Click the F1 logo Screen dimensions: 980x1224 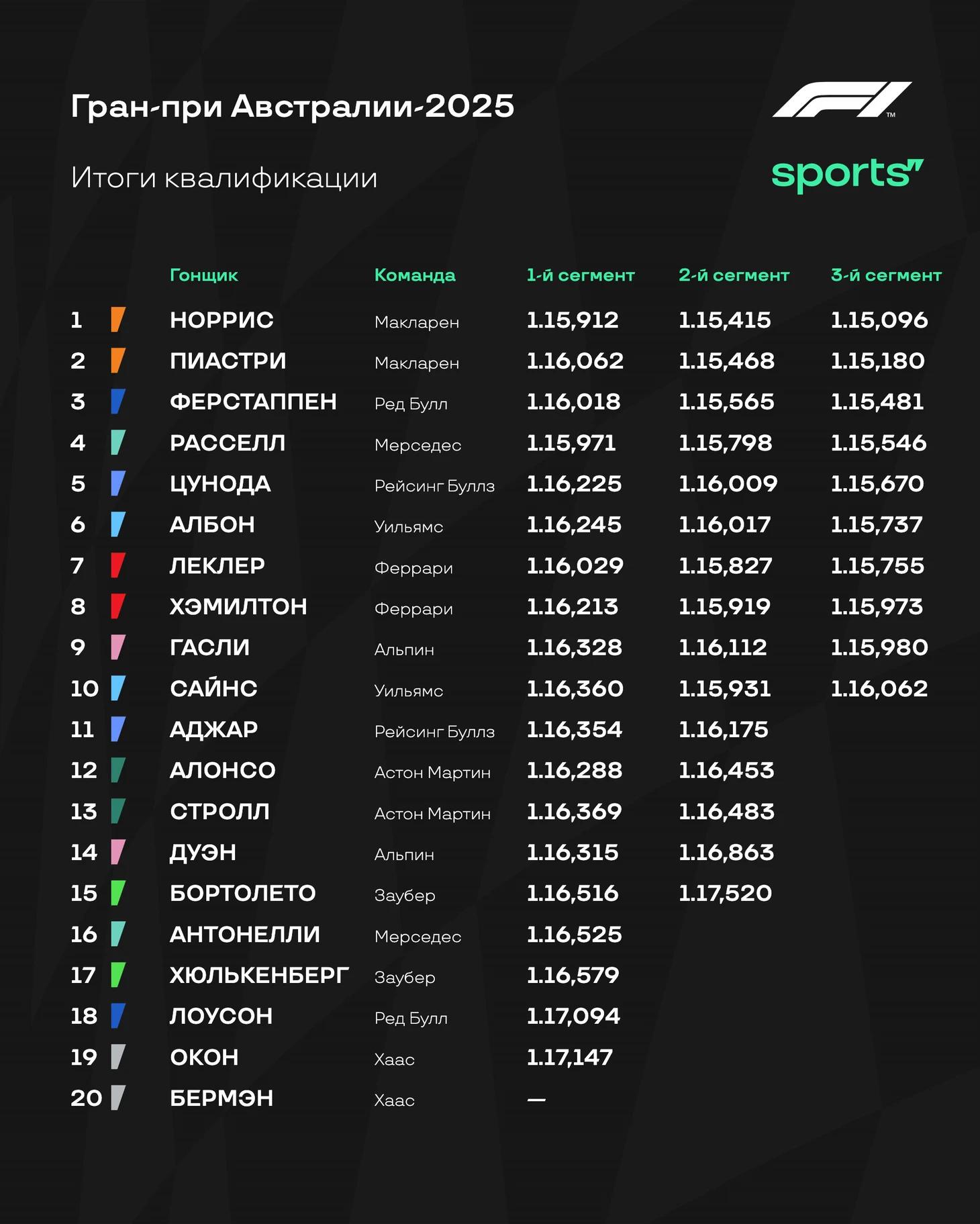point(842,100)
